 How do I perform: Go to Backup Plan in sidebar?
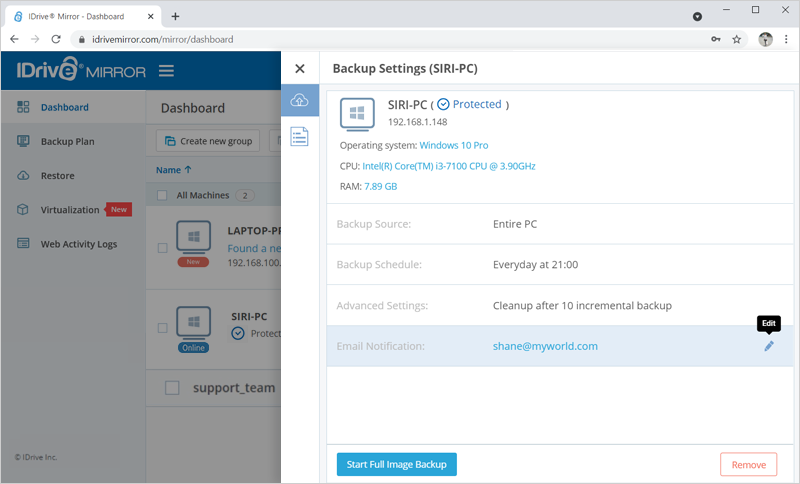click(67, 142)
